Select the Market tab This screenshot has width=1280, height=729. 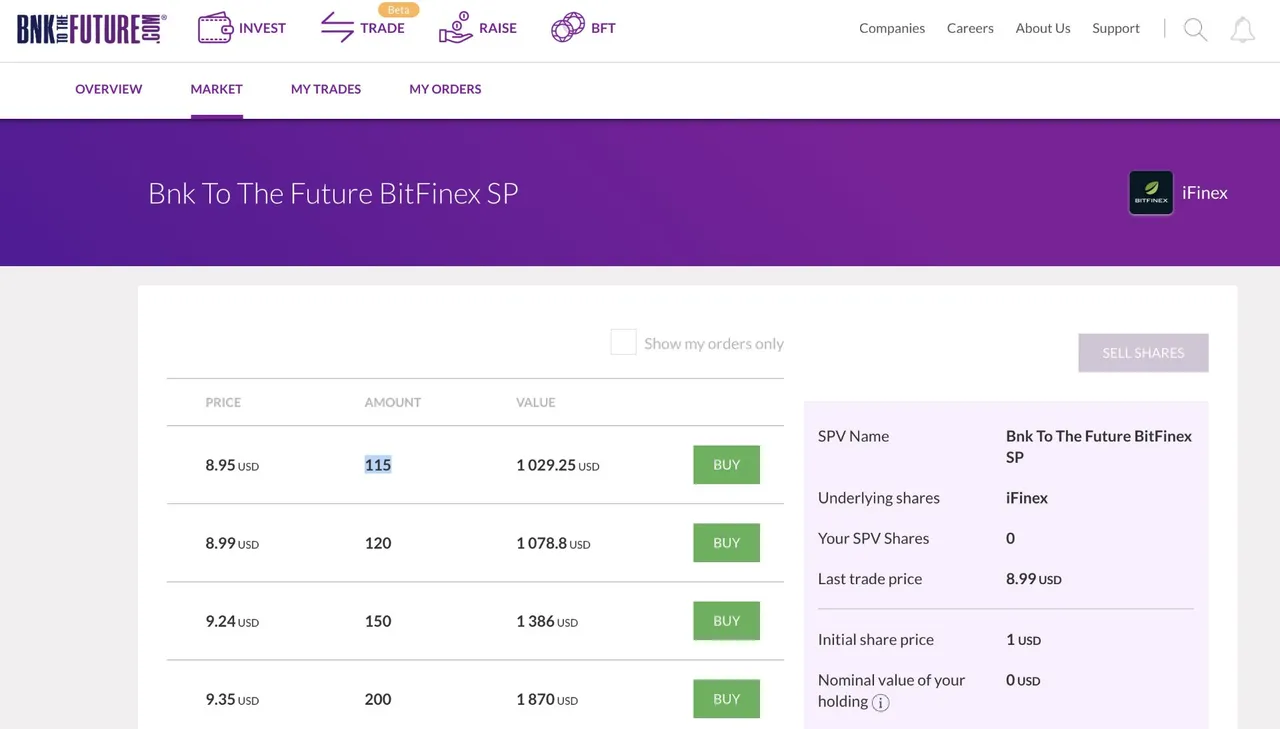tap(217, 89)
